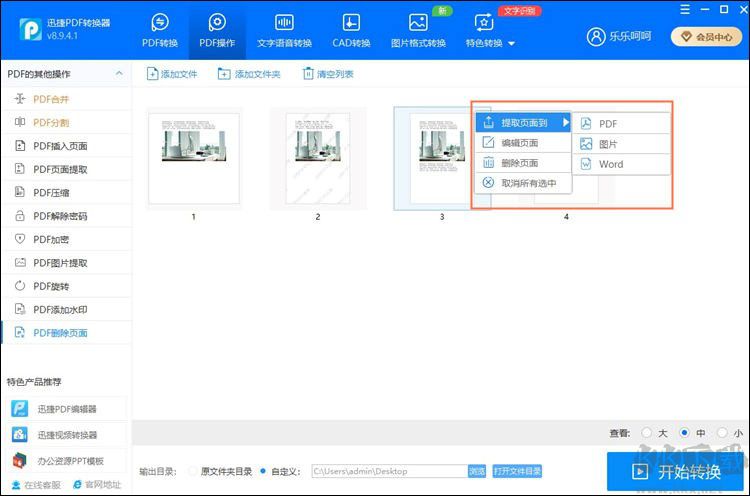Select page 1 thumbnail
The width and height of the screenshot is (750, 496).
point(193,155)
